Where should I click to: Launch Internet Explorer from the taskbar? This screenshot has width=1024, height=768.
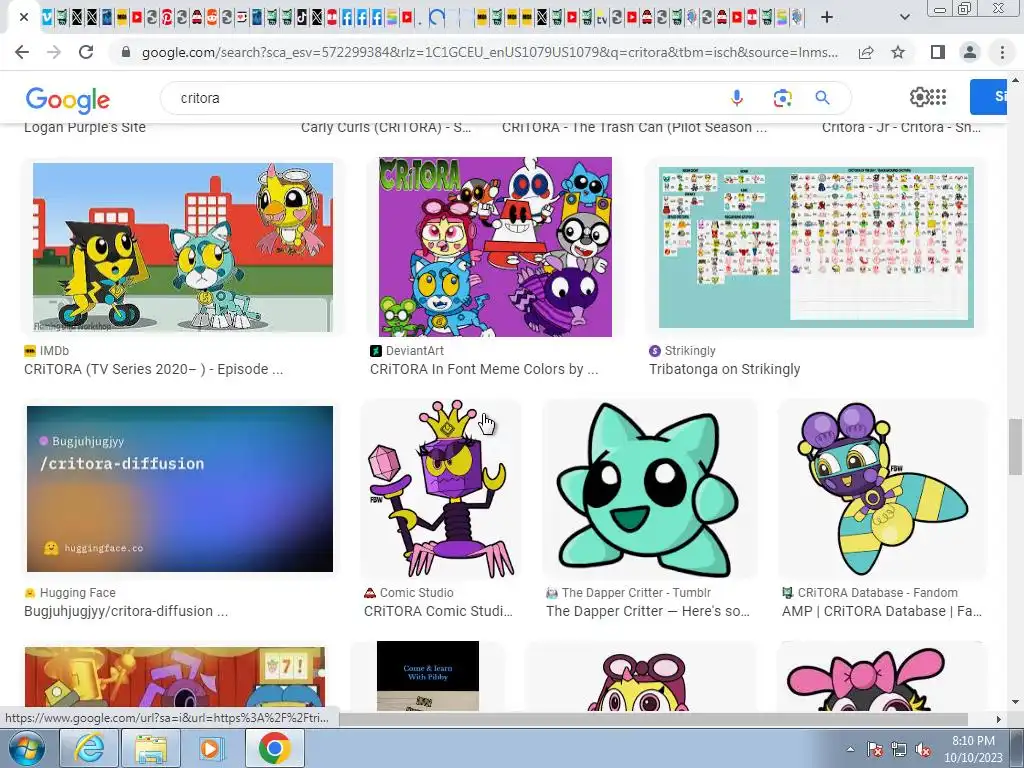tap(89, 748)
